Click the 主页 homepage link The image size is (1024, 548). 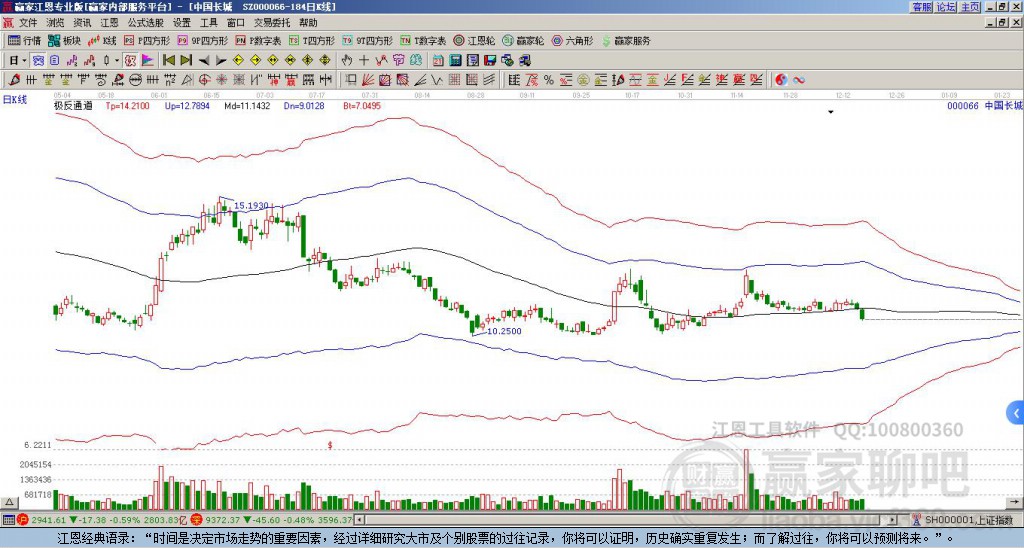tap(970, 7)
